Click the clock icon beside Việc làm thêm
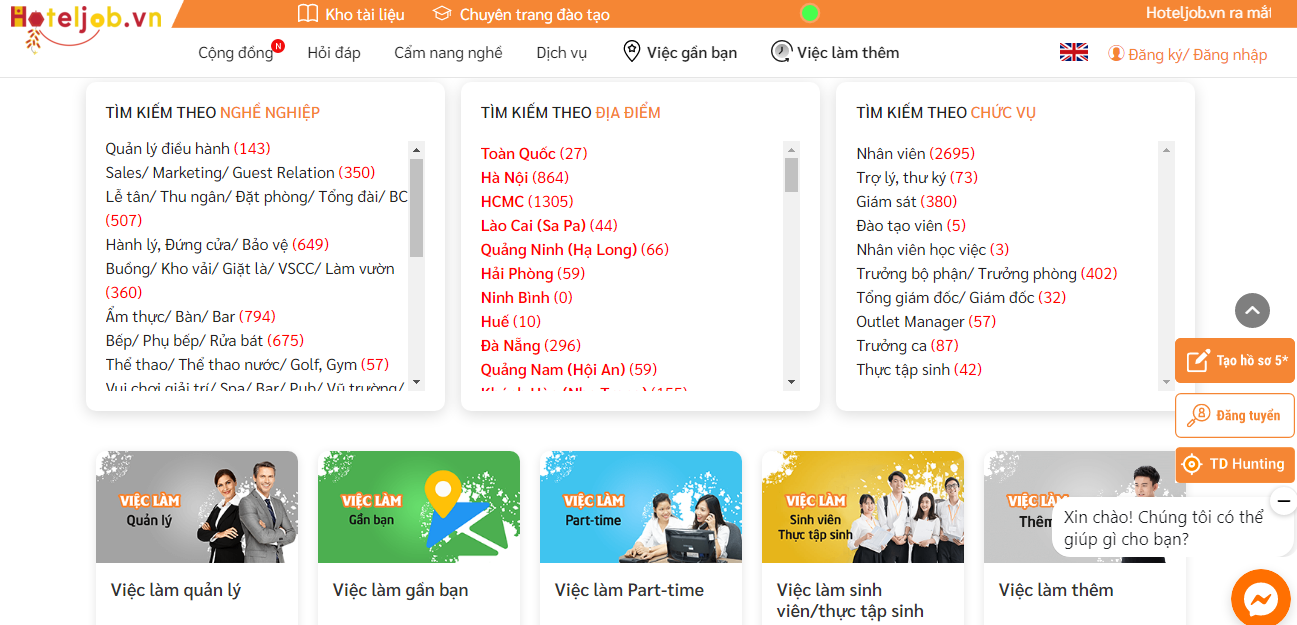Screen dimensions: 1297x625 (x=781, y=51)
